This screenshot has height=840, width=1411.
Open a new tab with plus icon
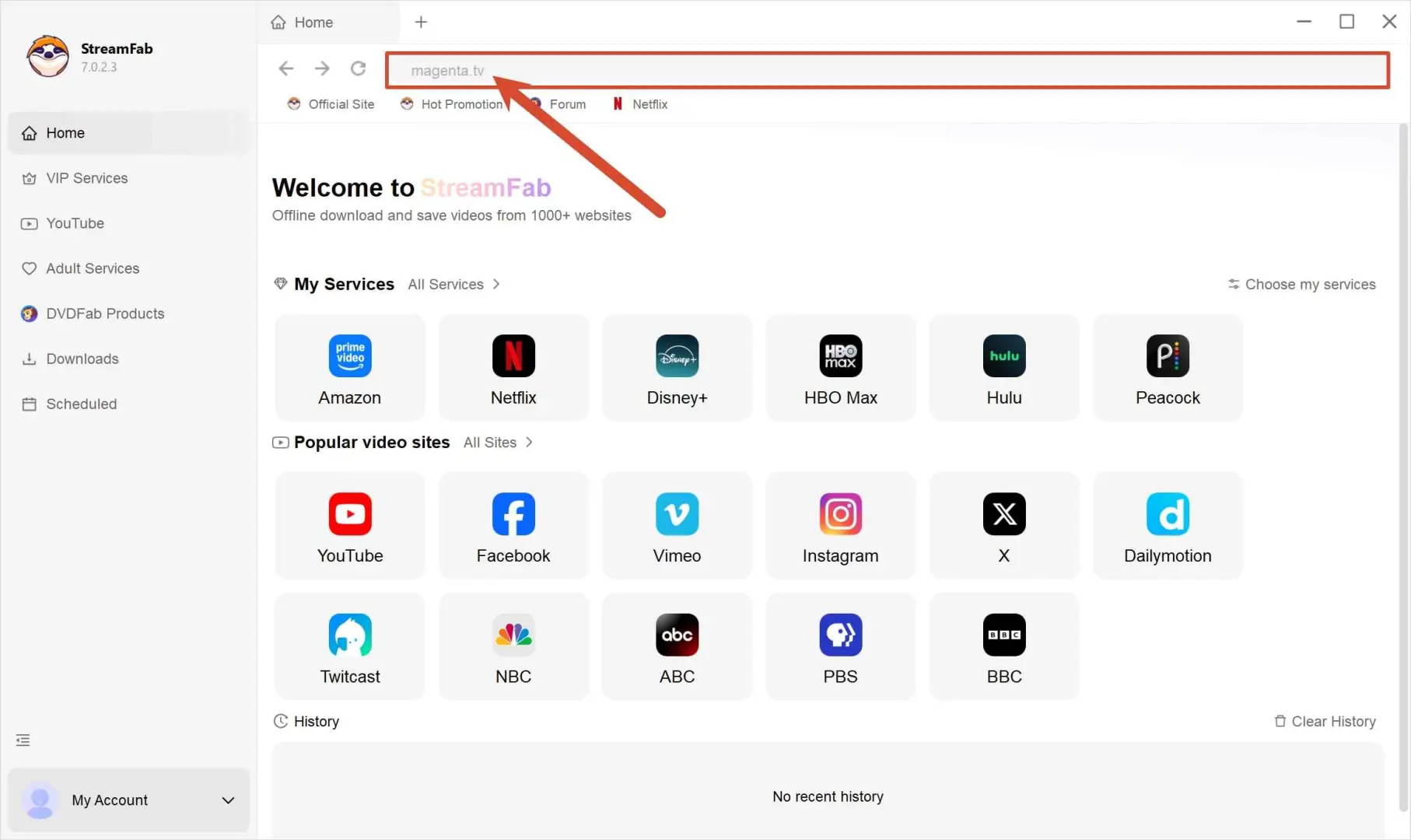click(421, 22)
